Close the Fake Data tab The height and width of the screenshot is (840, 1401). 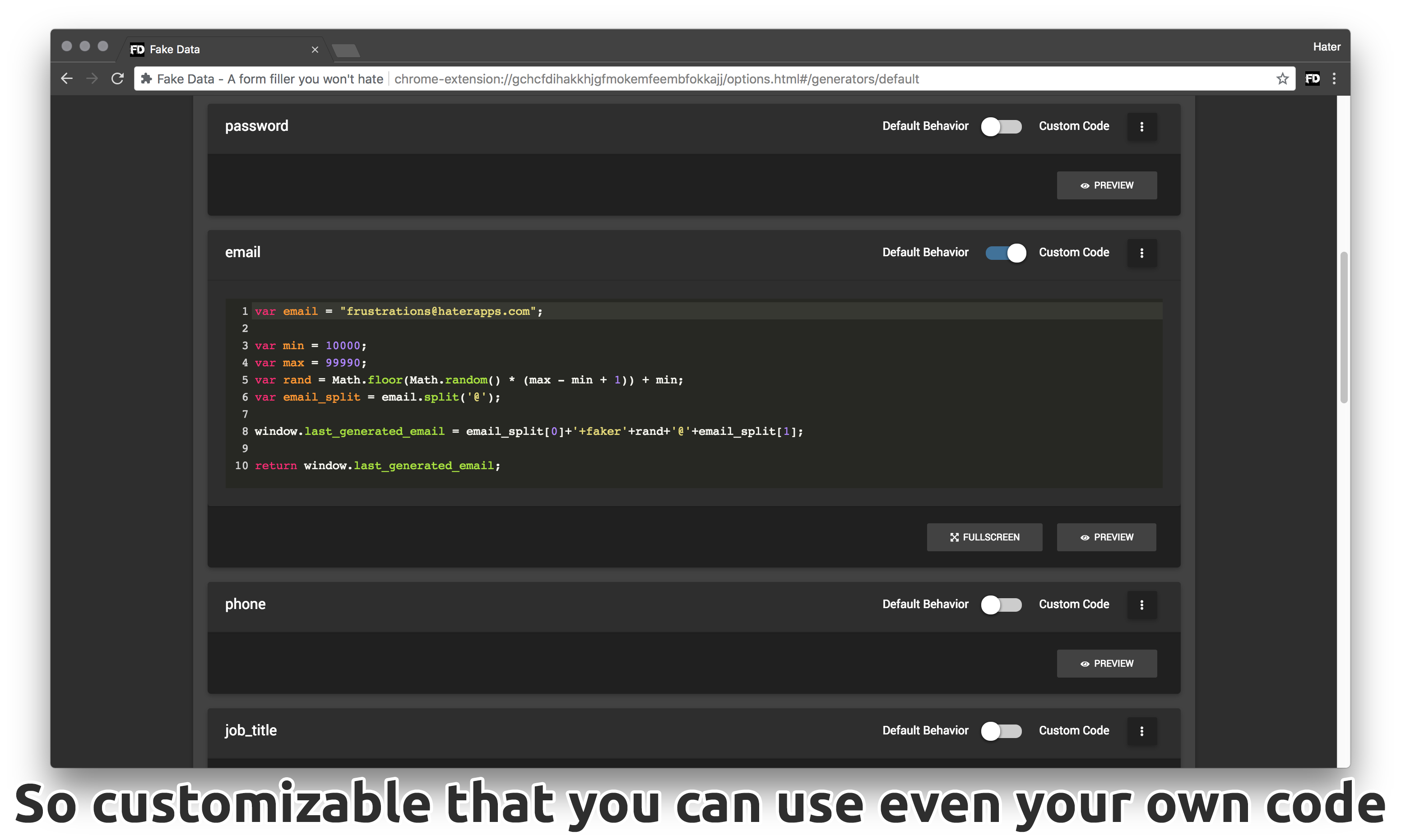[315, 50]
